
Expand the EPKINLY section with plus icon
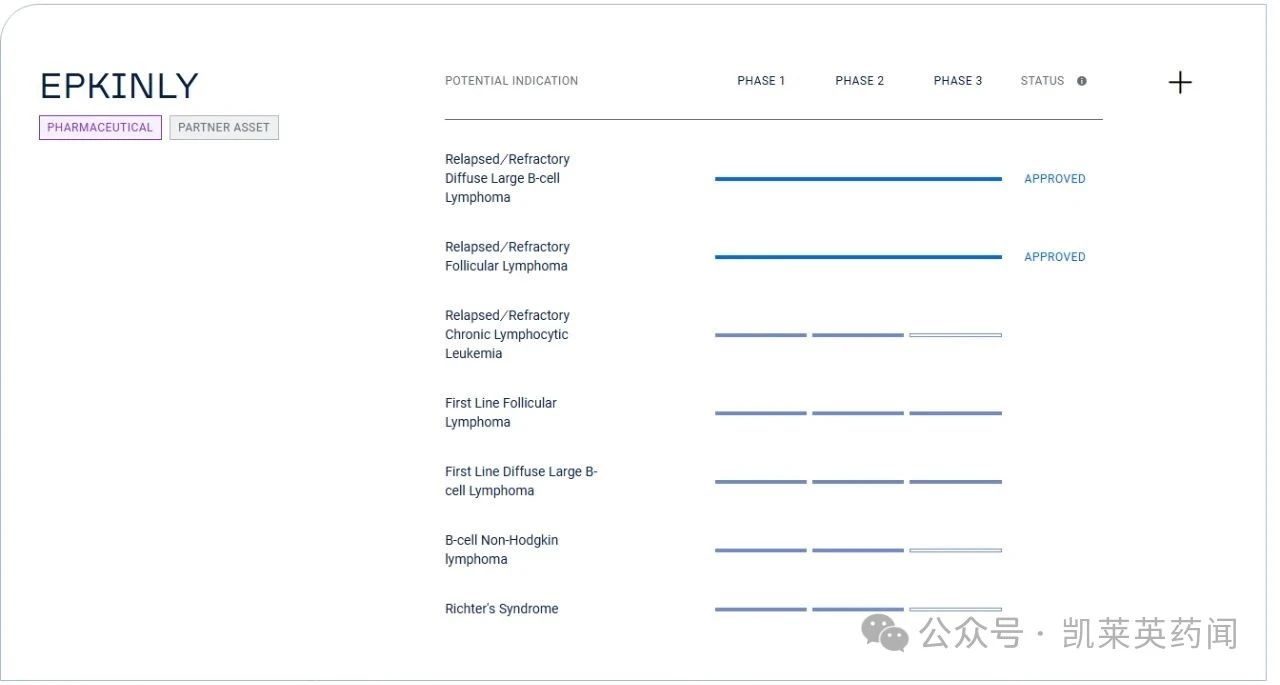1180,82
